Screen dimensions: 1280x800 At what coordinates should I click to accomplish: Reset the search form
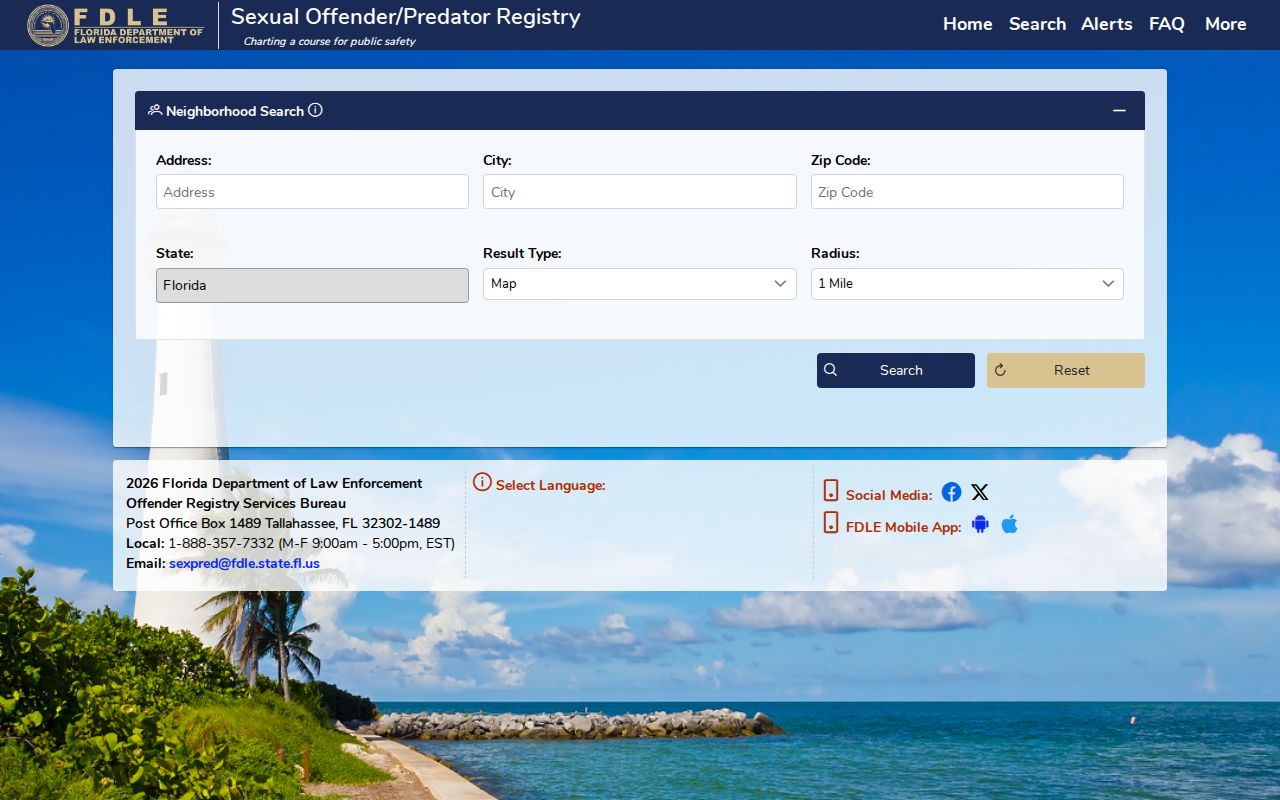click(x=1066, y=370)
